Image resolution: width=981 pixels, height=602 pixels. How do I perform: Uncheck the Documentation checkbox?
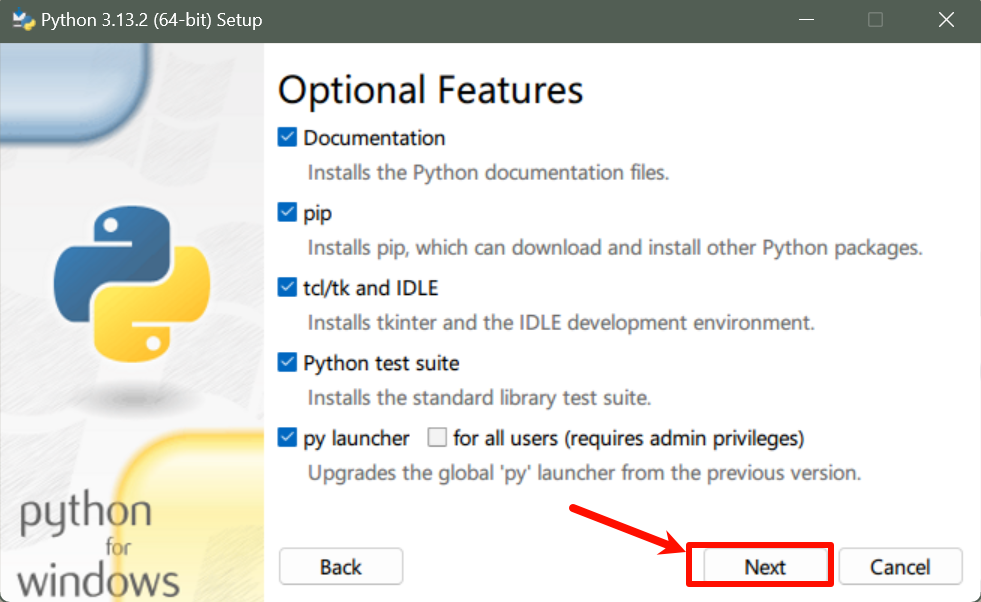coord(288,138)
